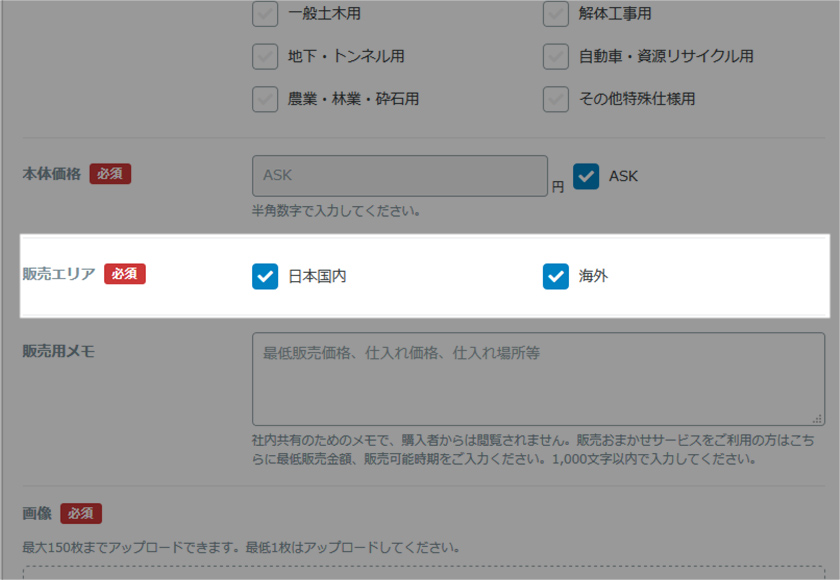The height and width of the screenshot is (580, 840).
Task: Click the 必須 badge beside 販売エリア
Action: tap(125, 274)
